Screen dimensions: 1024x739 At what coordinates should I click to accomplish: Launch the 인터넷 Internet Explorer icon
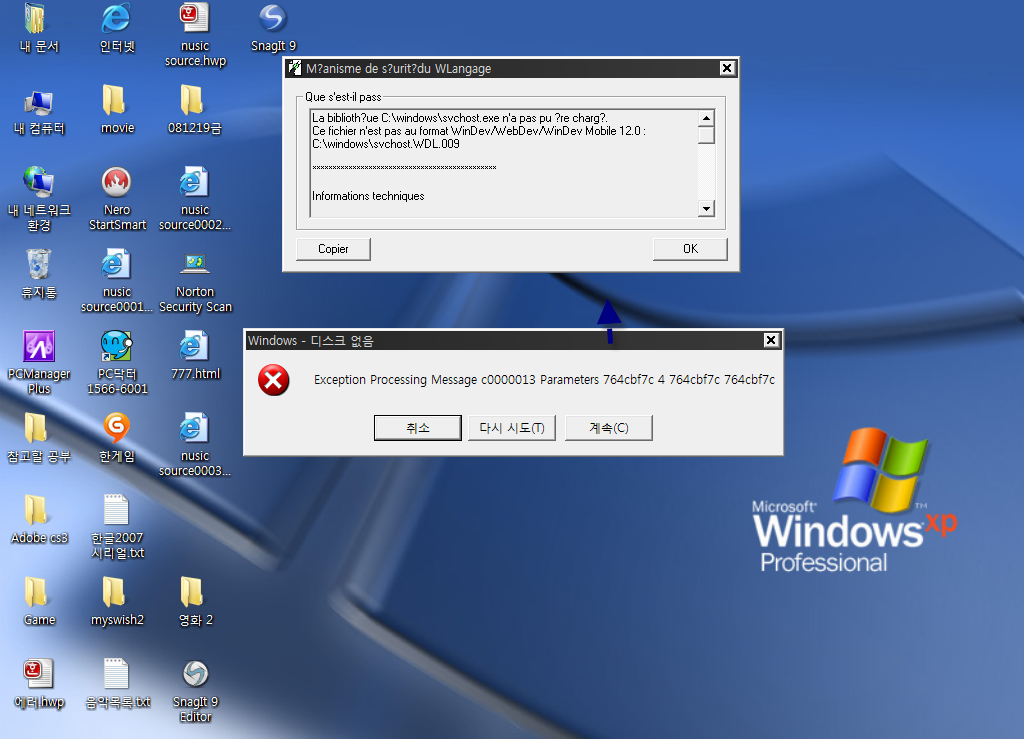coord(116,19)
